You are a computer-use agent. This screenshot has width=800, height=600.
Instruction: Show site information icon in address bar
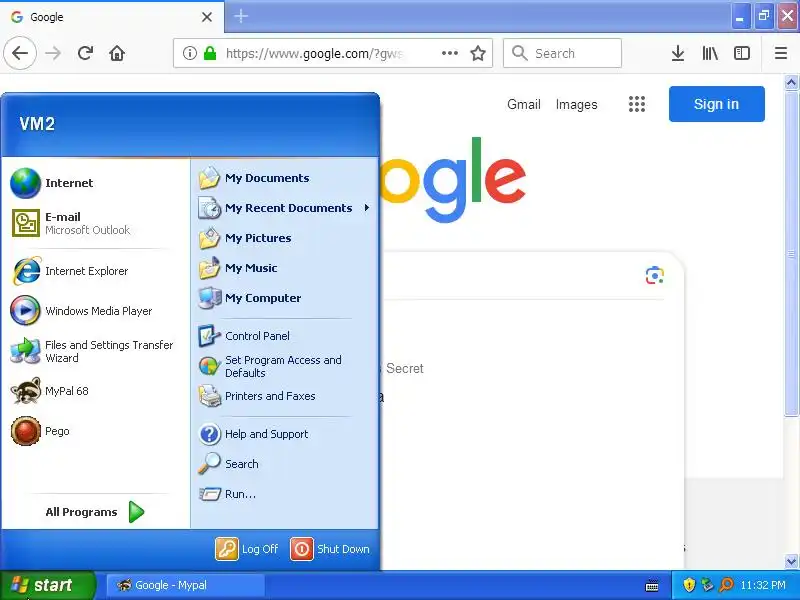click(189, 53)
